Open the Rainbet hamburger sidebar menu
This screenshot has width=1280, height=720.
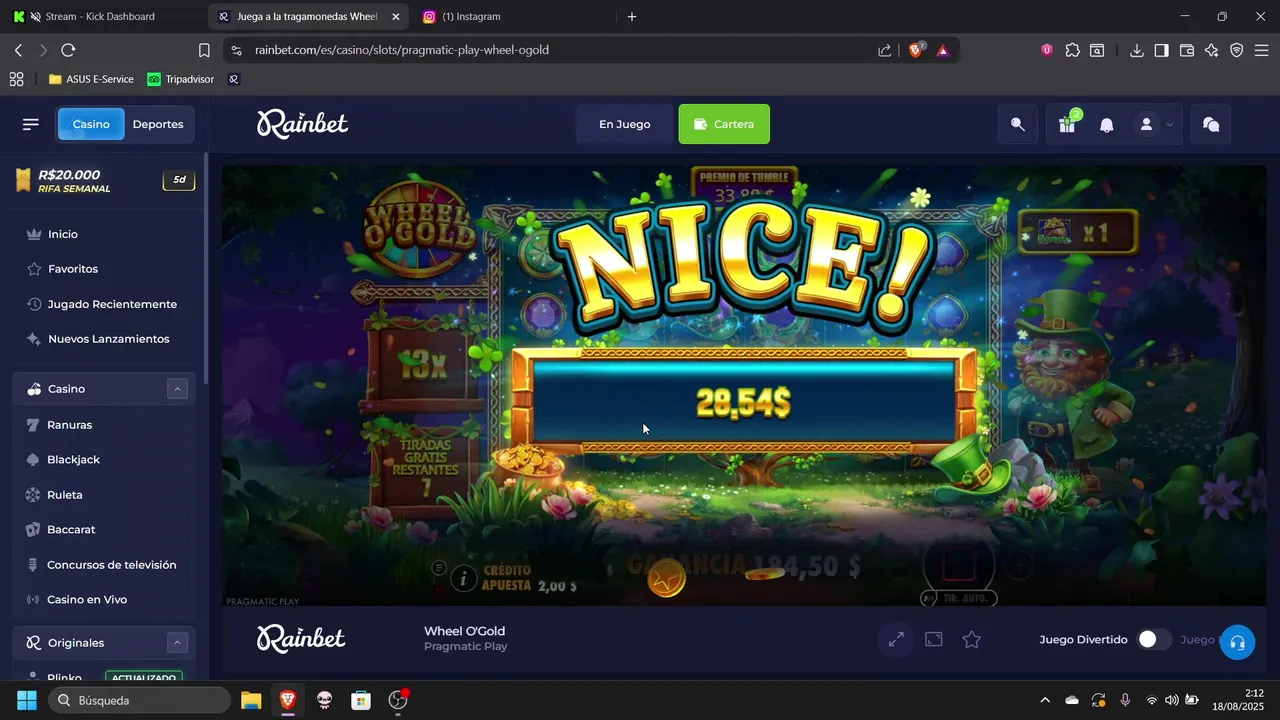click(x=31, y=124)
